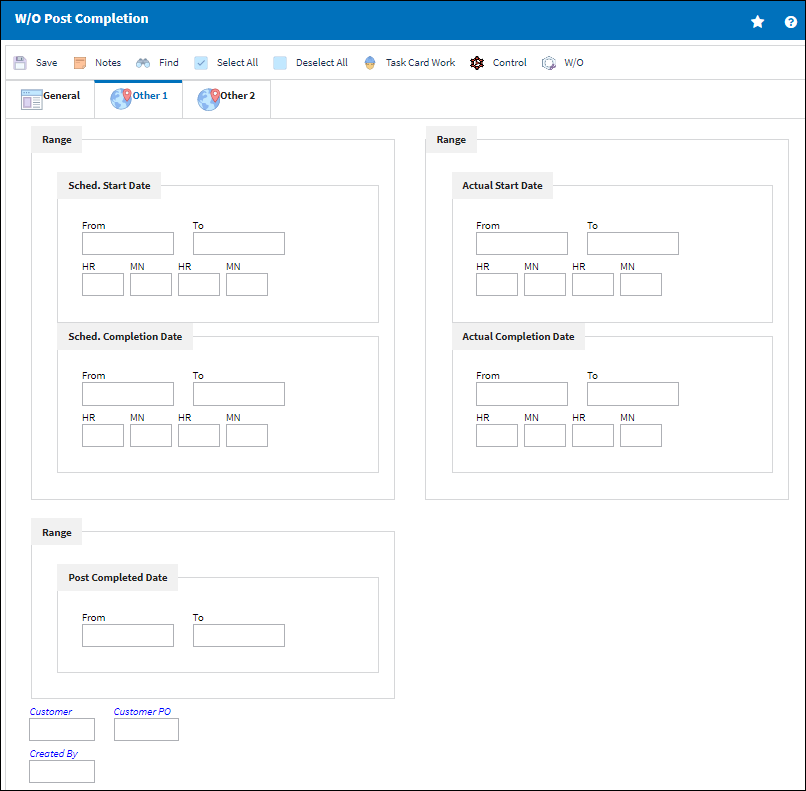Focus Post Completed Date To field
The width and height of the screenshot is (806, 791).
(239, 636)
